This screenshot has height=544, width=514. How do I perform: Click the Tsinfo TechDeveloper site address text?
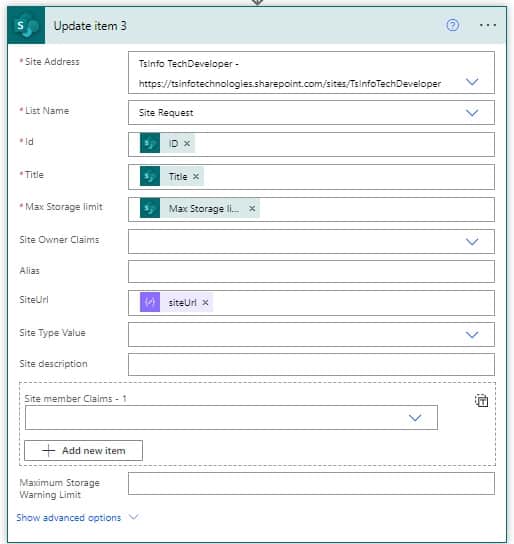(x=189, y=64)
